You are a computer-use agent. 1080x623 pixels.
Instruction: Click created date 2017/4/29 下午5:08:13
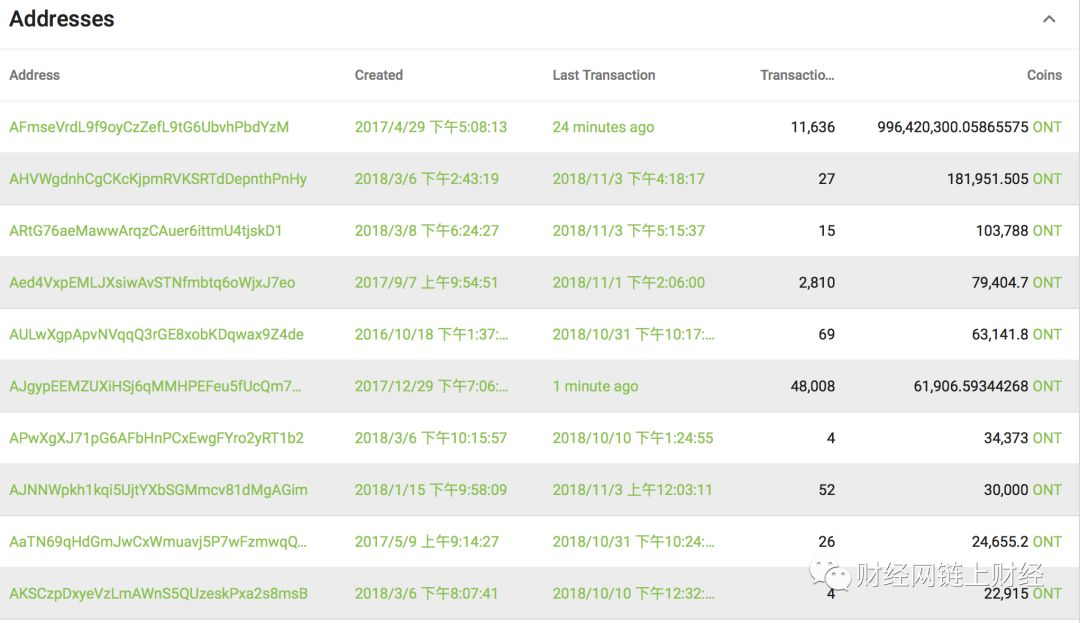coord(430,127)
